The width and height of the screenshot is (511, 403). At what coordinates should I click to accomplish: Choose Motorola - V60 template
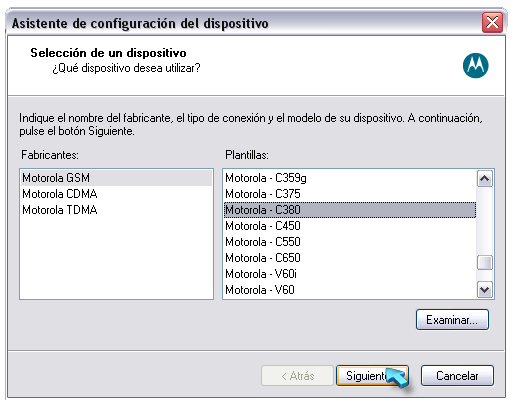click(350, 290)
